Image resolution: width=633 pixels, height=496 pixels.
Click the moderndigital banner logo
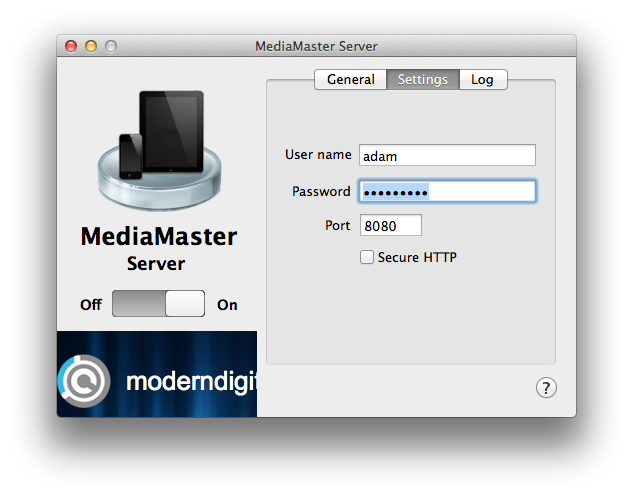(x=157, y=374)
